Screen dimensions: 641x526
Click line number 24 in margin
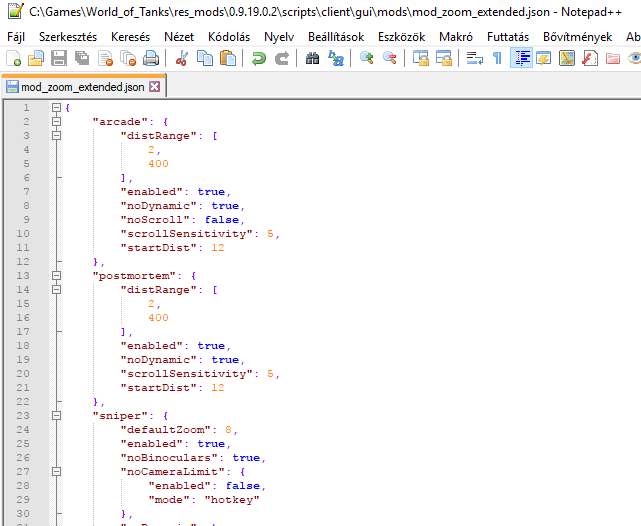[23, 430]
